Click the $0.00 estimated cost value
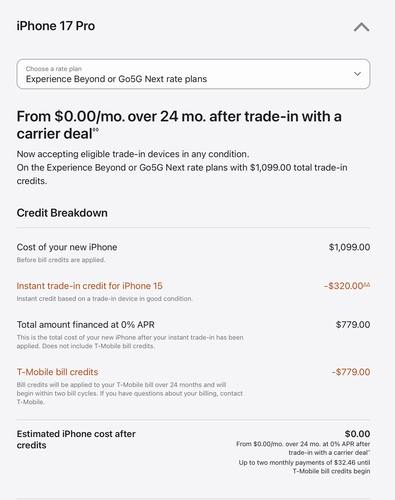395x500 pixels. tap(357, 434)
